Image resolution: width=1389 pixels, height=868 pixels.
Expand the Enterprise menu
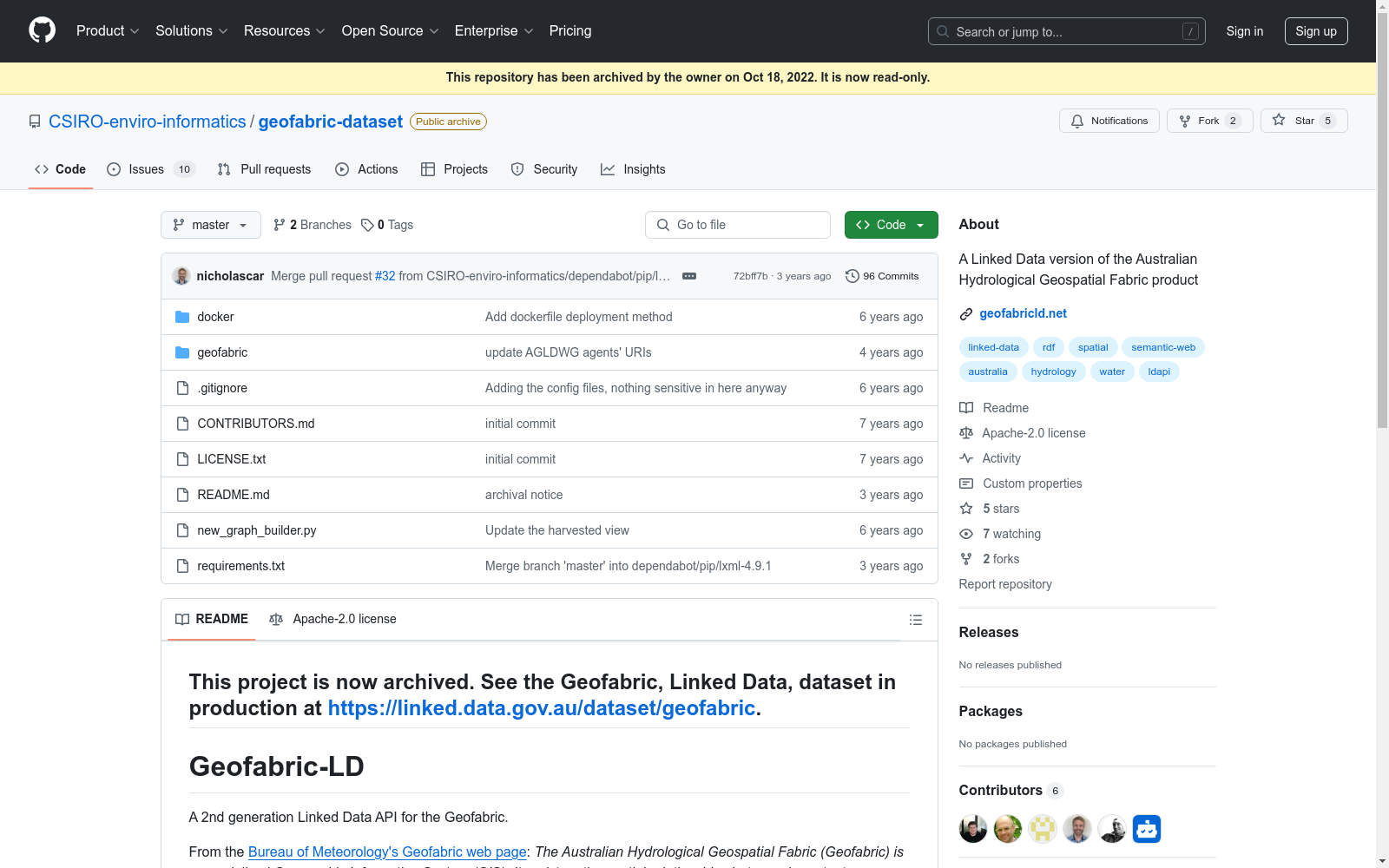tap(494, 30)
